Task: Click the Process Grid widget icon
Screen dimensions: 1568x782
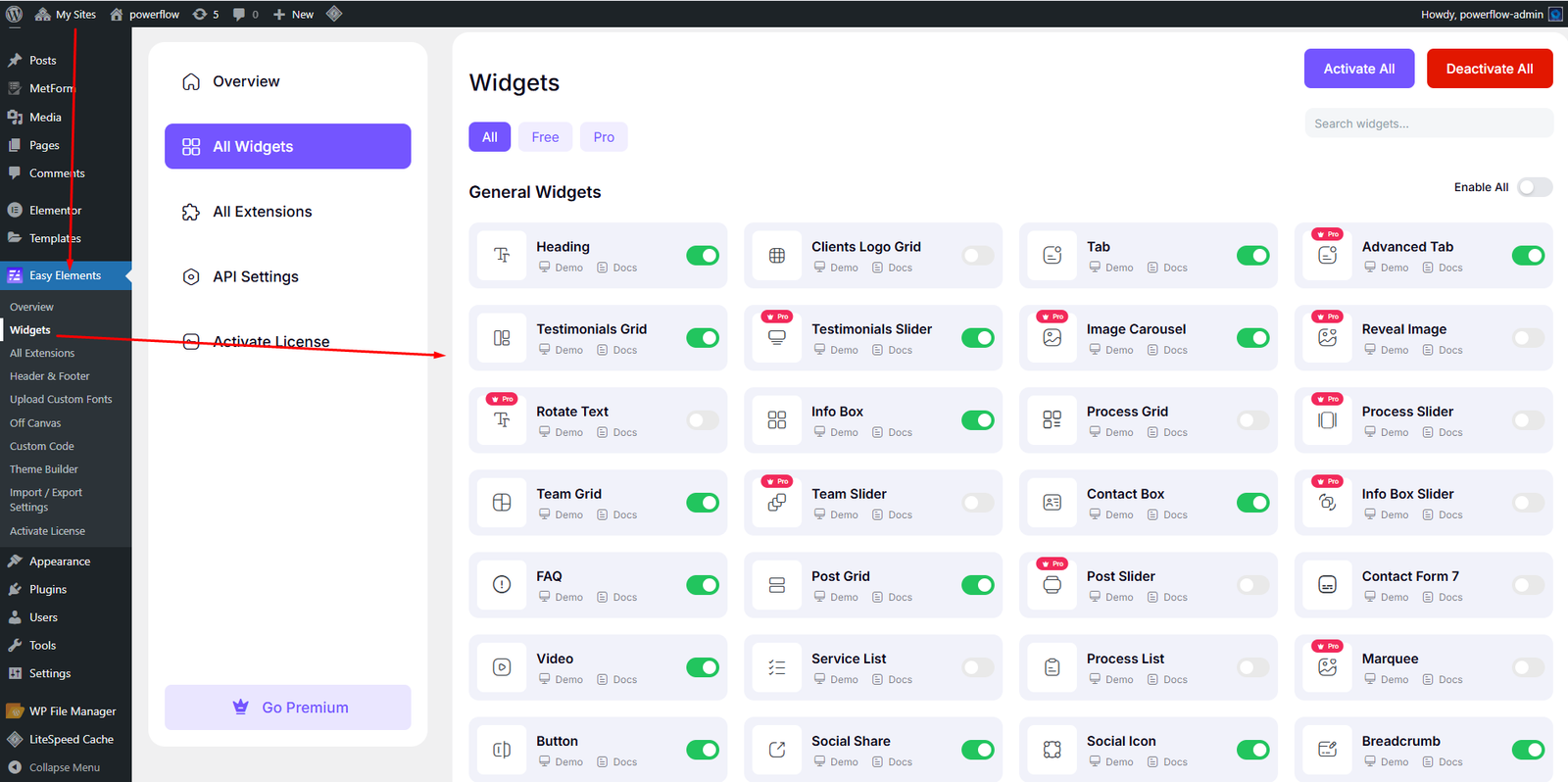Action: 1053,420
